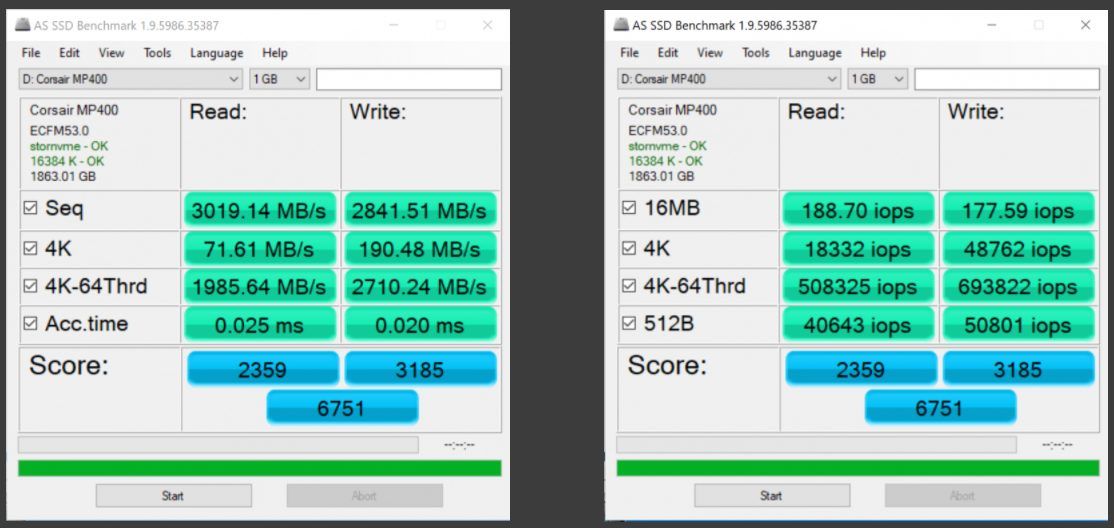Click 16MB read result 188.70 iops
Viewport: 1114px width, 528px height.
858,210
